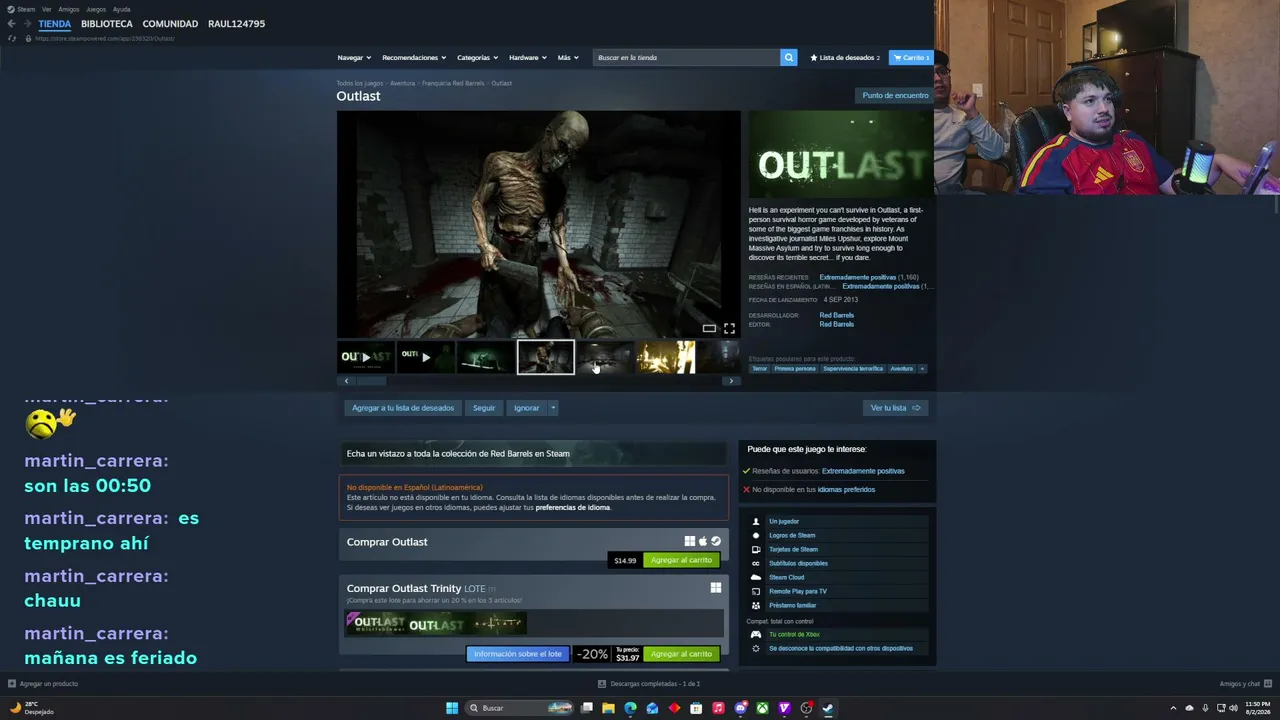Click the Steam Cloud feature icon
Screen dimensions: 1280x720
(756, 577)
